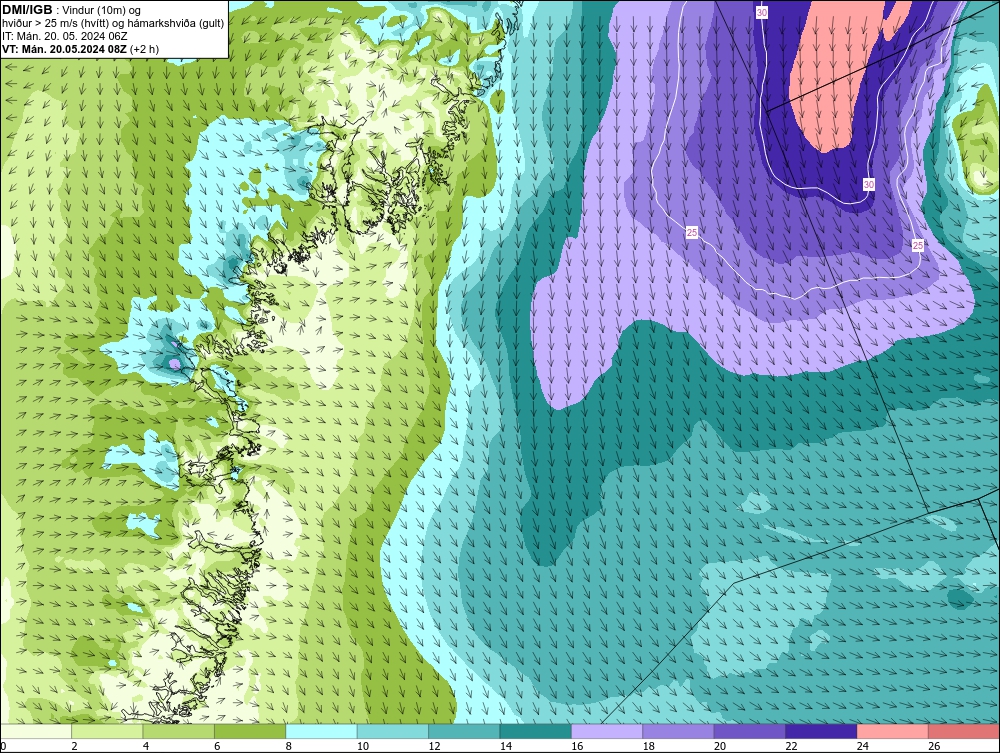
Task: Click the legend scale number 2
Action: click(x=75, y=746)
